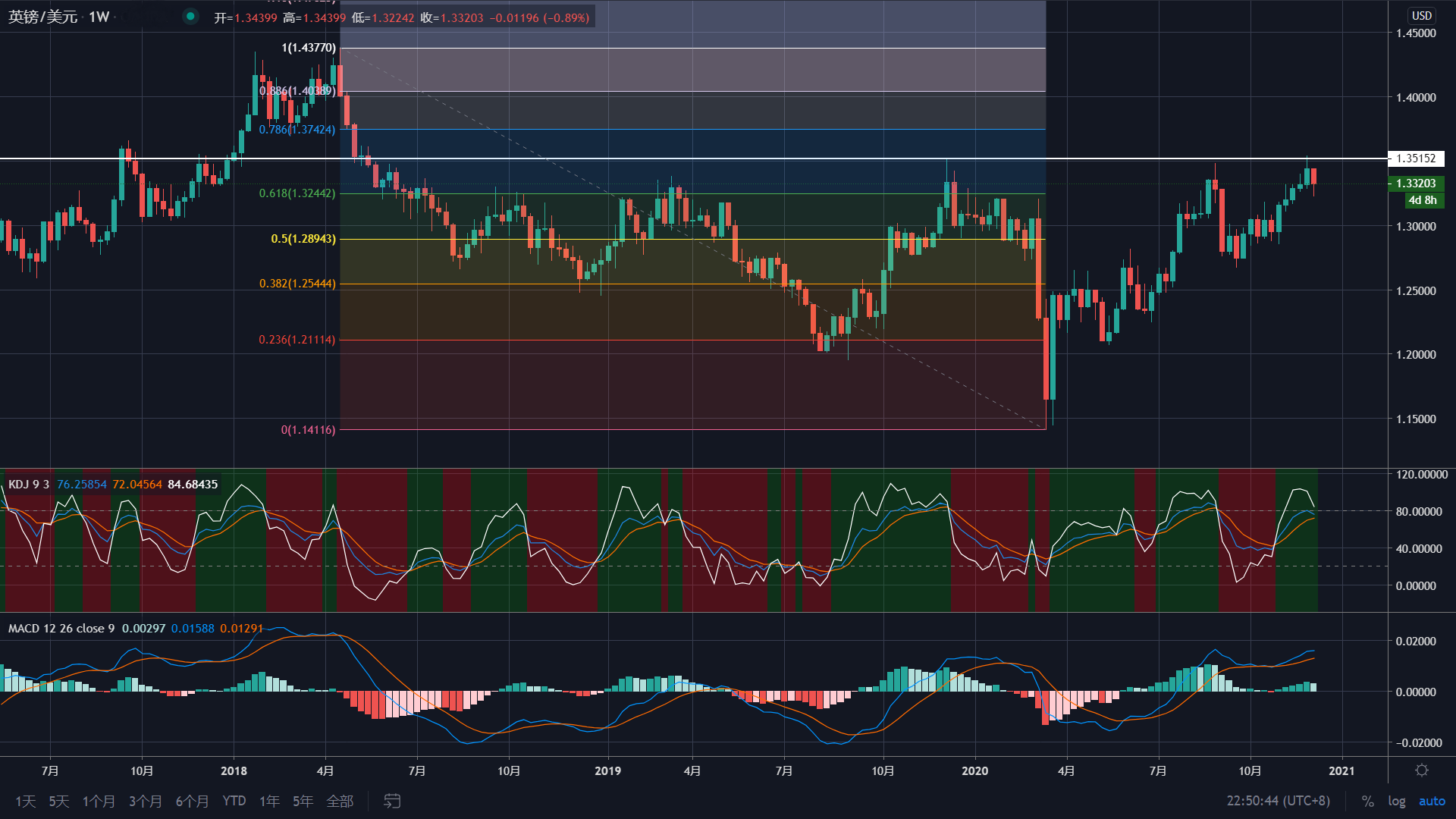Click the 1.35152 horizontal line price label
The image size is (1456, 819).
1416,158
